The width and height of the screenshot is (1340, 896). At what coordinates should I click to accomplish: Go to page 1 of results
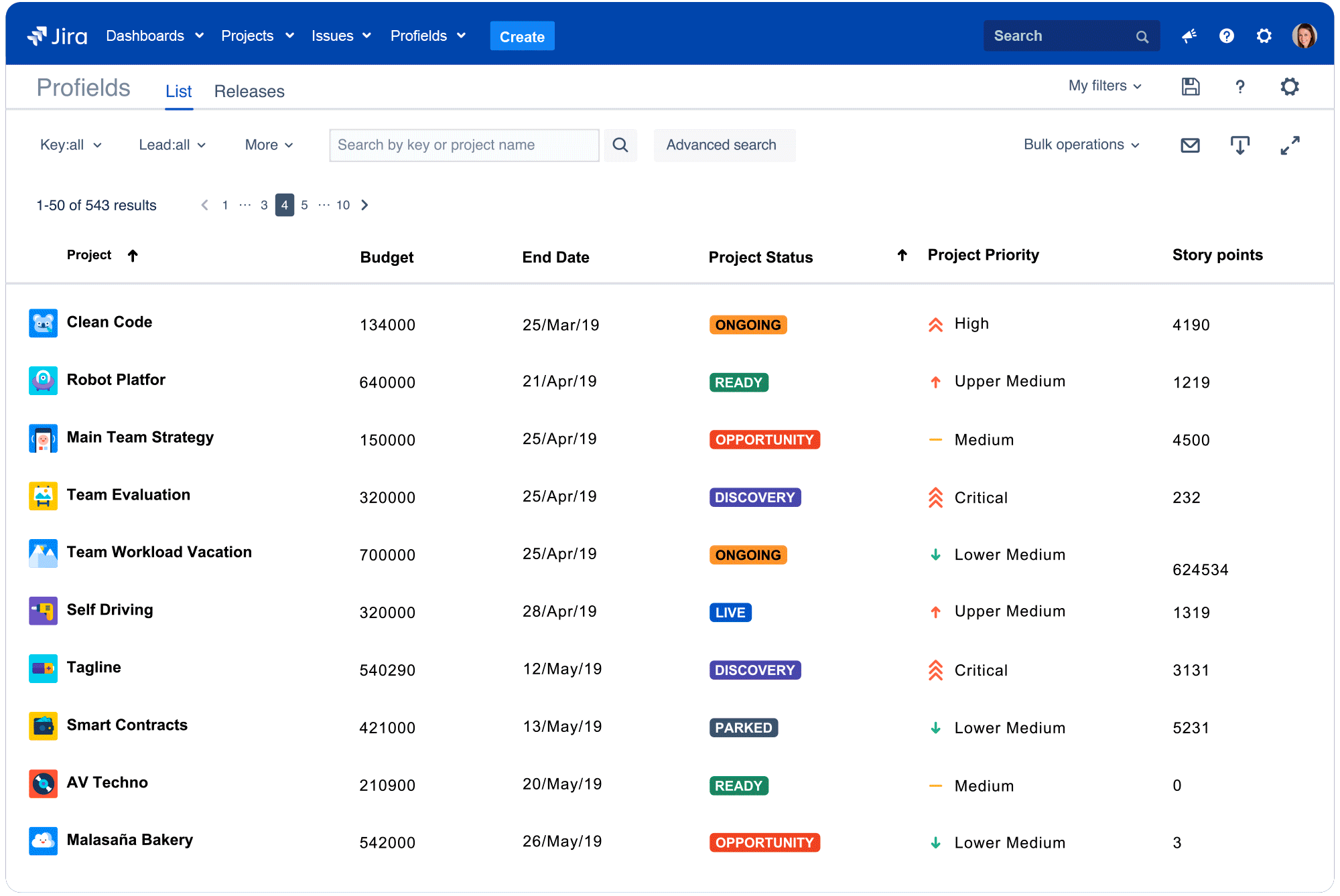[x=225, y=205]
